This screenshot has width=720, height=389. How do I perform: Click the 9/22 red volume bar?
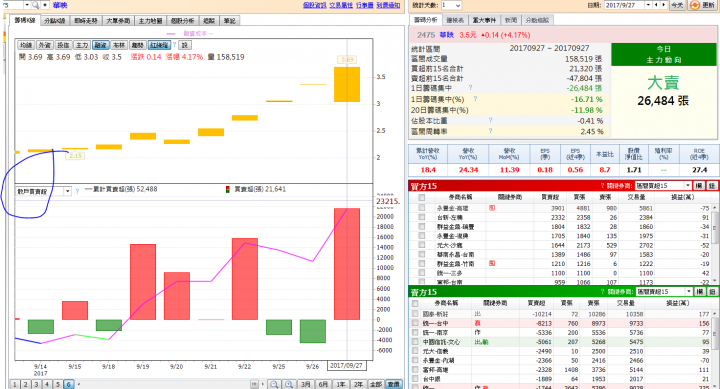(x=245, y=279)
